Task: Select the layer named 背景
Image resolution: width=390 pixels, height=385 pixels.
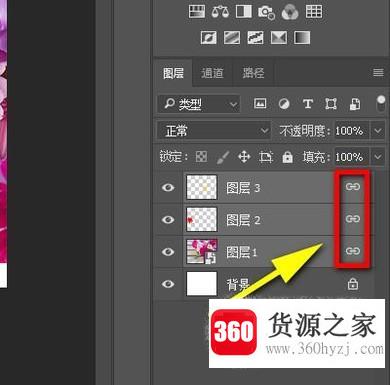Action: point(238,284)
